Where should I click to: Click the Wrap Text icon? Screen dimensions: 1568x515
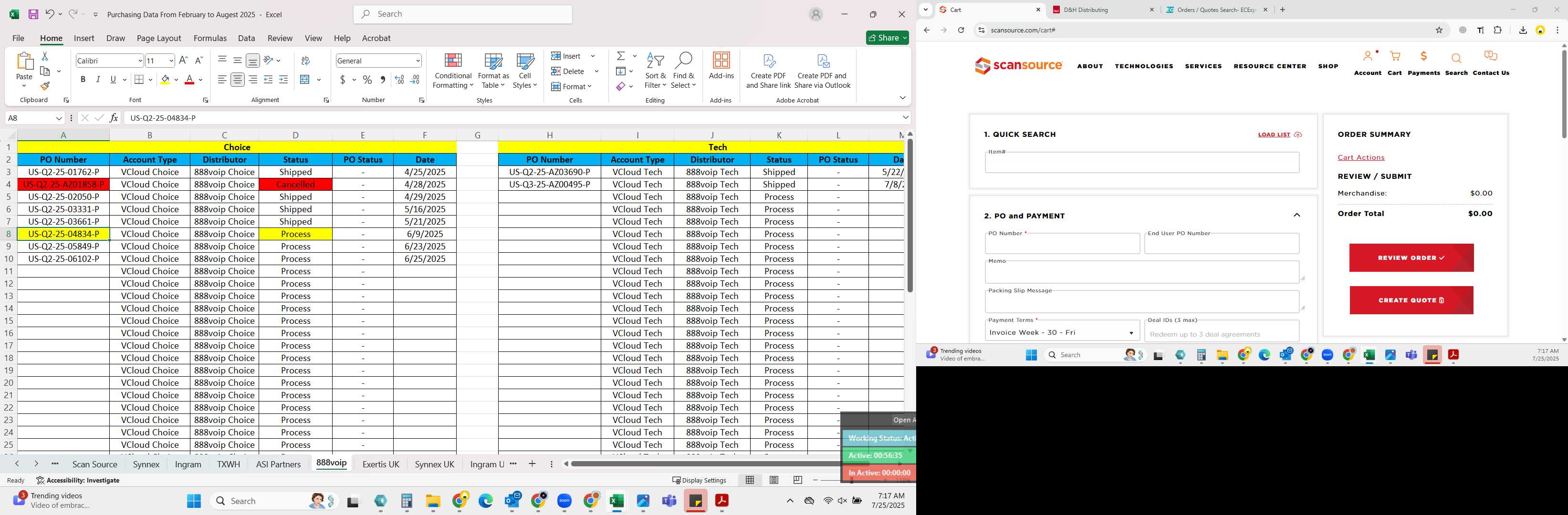(305, 60)
